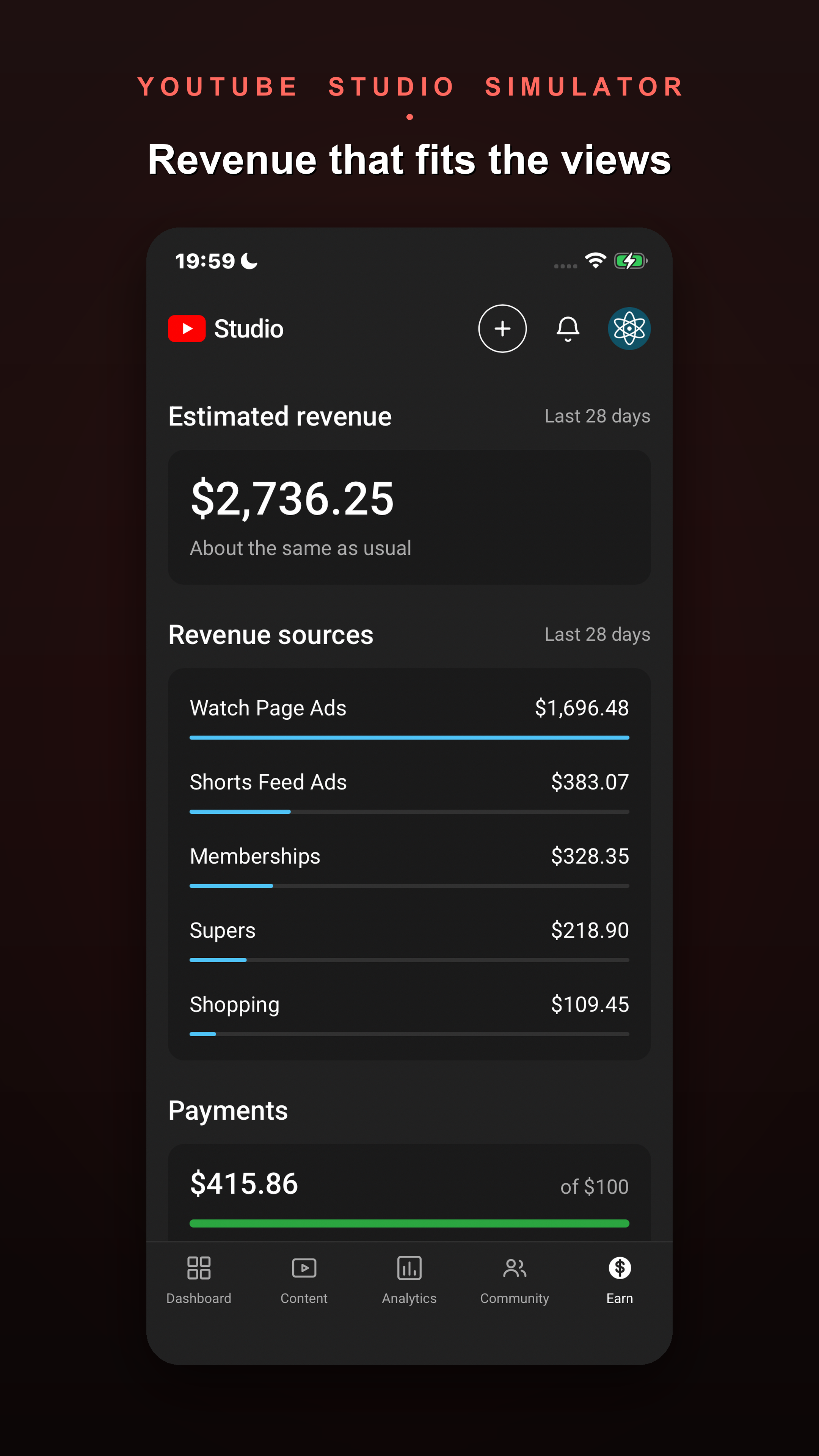
Task: Click the $328.35 amount
Action: [x=590, y=856]
